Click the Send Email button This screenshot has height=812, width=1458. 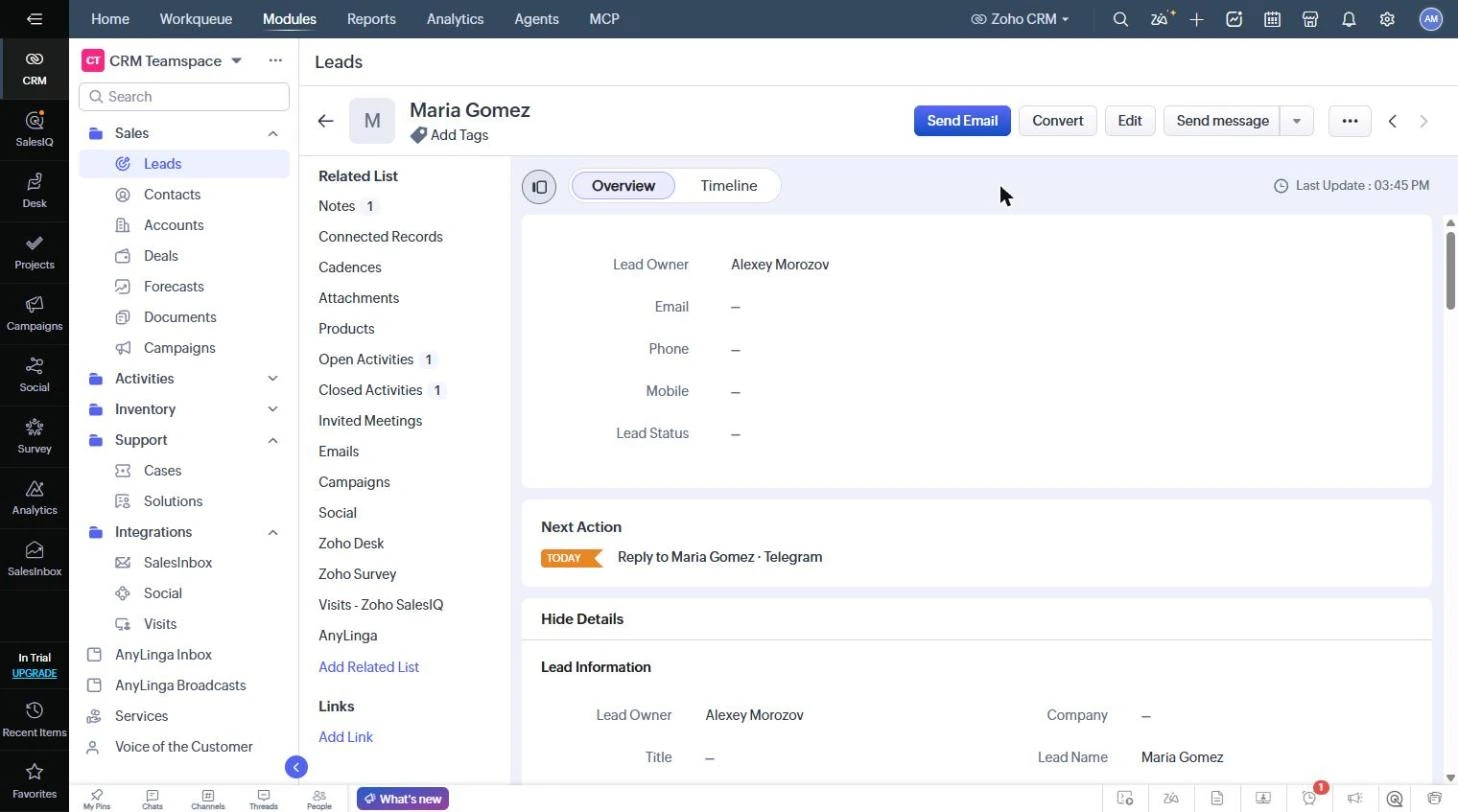click(962, 121)
